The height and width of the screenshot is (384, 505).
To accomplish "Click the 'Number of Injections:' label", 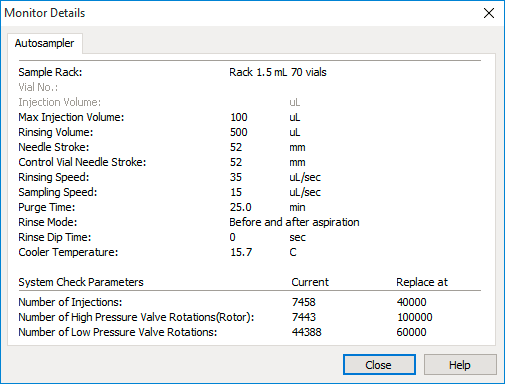I will point(70,302).
